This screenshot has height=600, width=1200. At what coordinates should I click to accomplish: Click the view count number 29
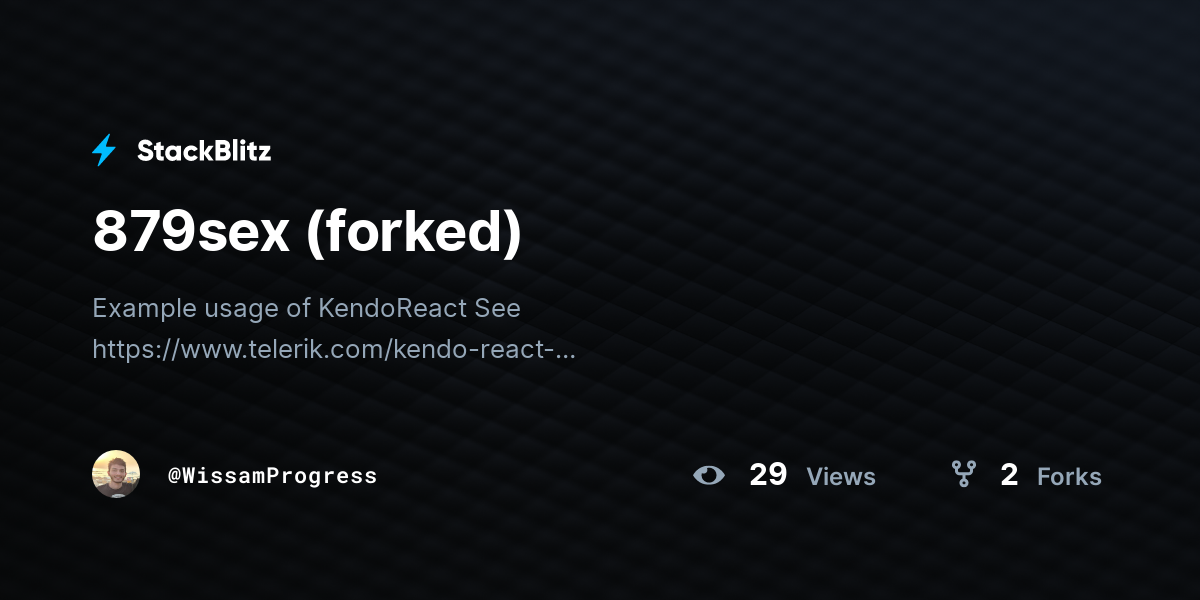click(x=768, y=475)
